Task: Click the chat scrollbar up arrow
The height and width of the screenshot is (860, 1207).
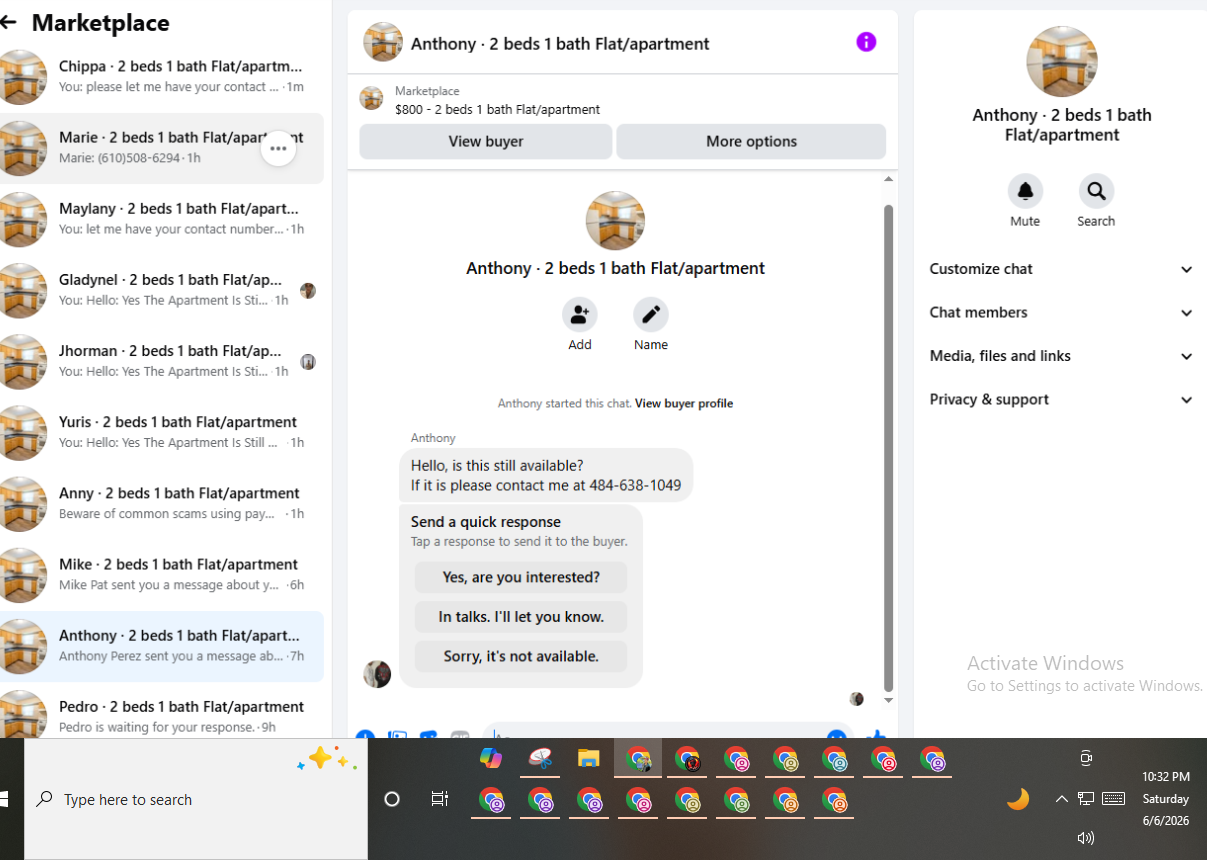Action: point(888,179)
